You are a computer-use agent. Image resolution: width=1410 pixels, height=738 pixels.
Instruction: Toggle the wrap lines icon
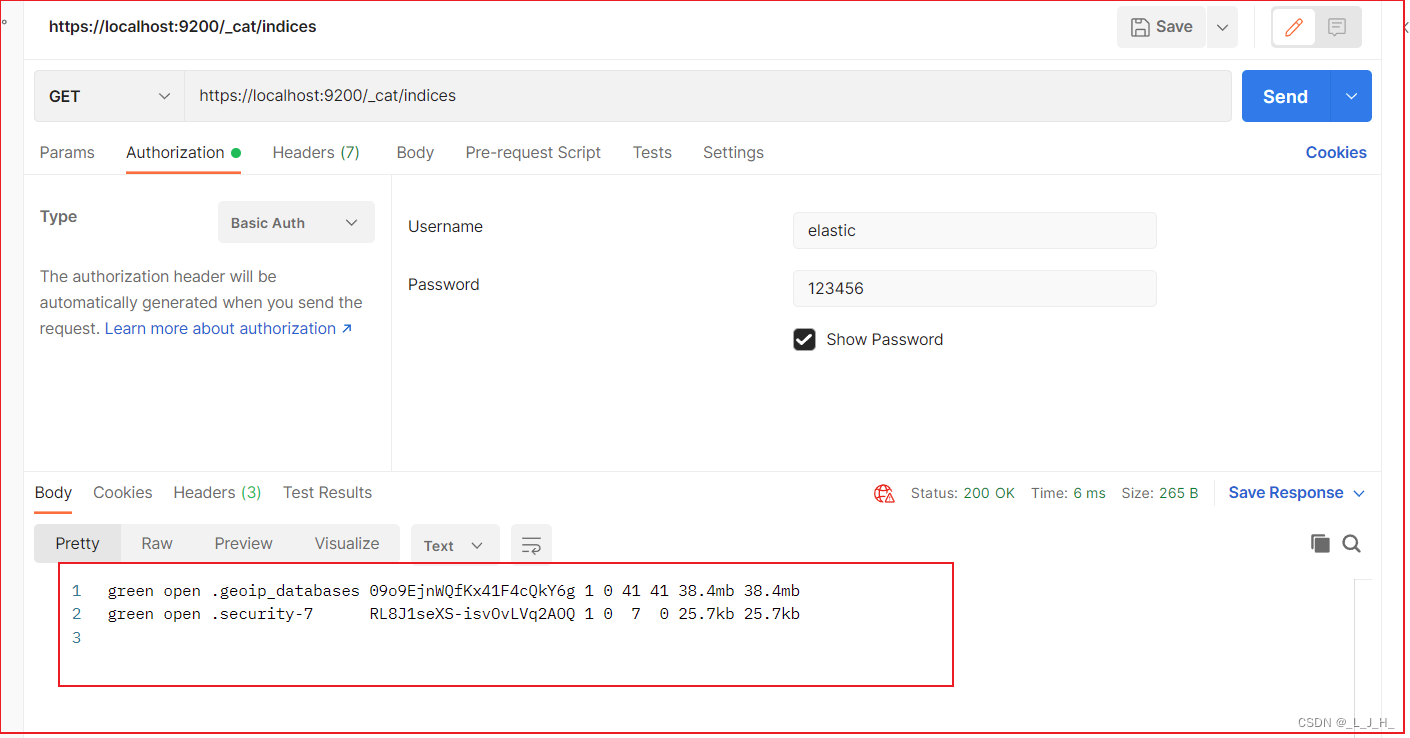click(531, 545)
